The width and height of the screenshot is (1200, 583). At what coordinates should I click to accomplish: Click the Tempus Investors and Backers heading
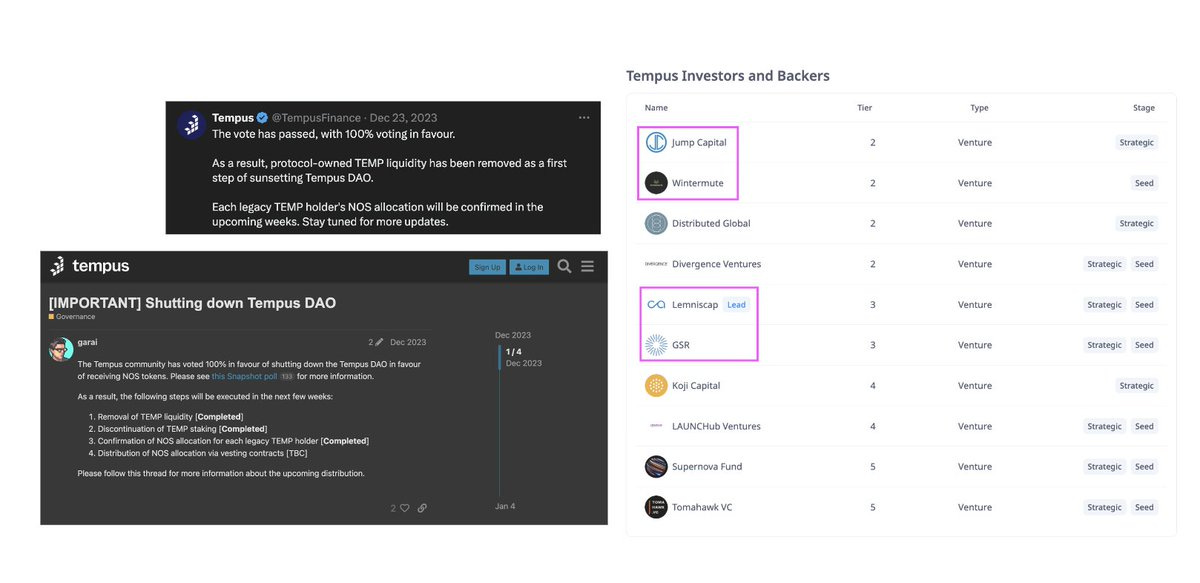(728, 76)
